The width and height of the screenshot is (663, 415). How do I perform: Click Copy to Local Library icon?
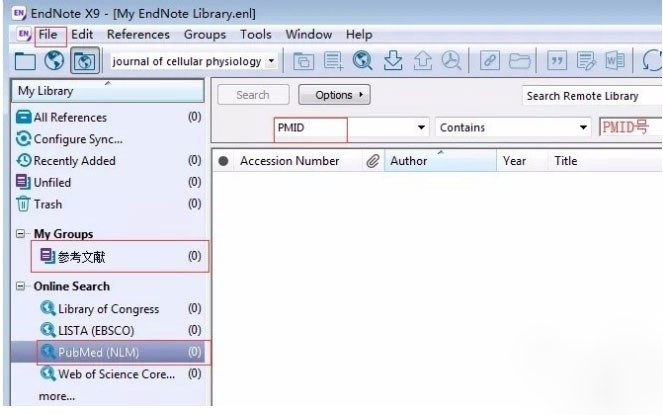pos(304,61)
